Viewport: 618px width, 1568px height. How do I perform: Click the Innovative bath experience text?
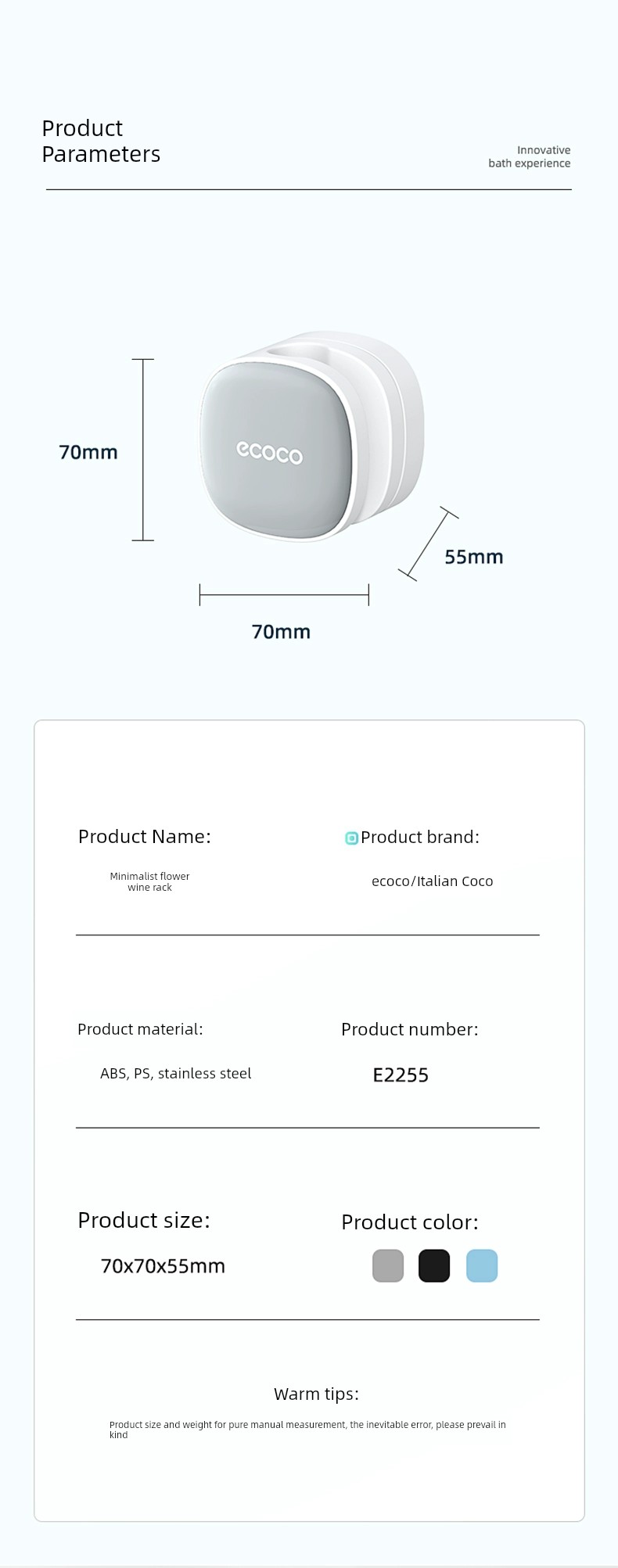[530, 156]
